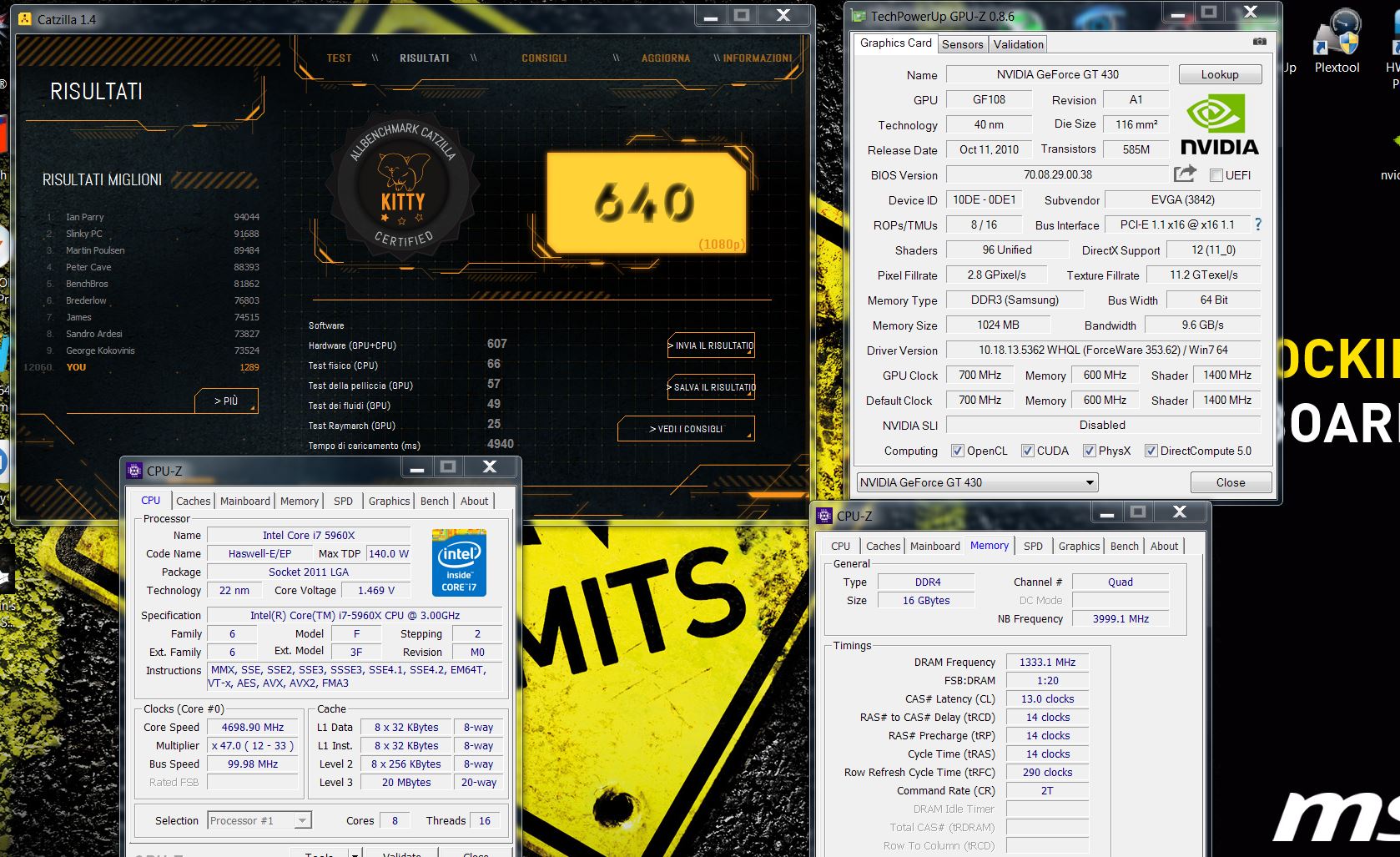Open the Caches tab in left CPU-Z window
Screen dimensions: 1400x857
tap(193, 501)
